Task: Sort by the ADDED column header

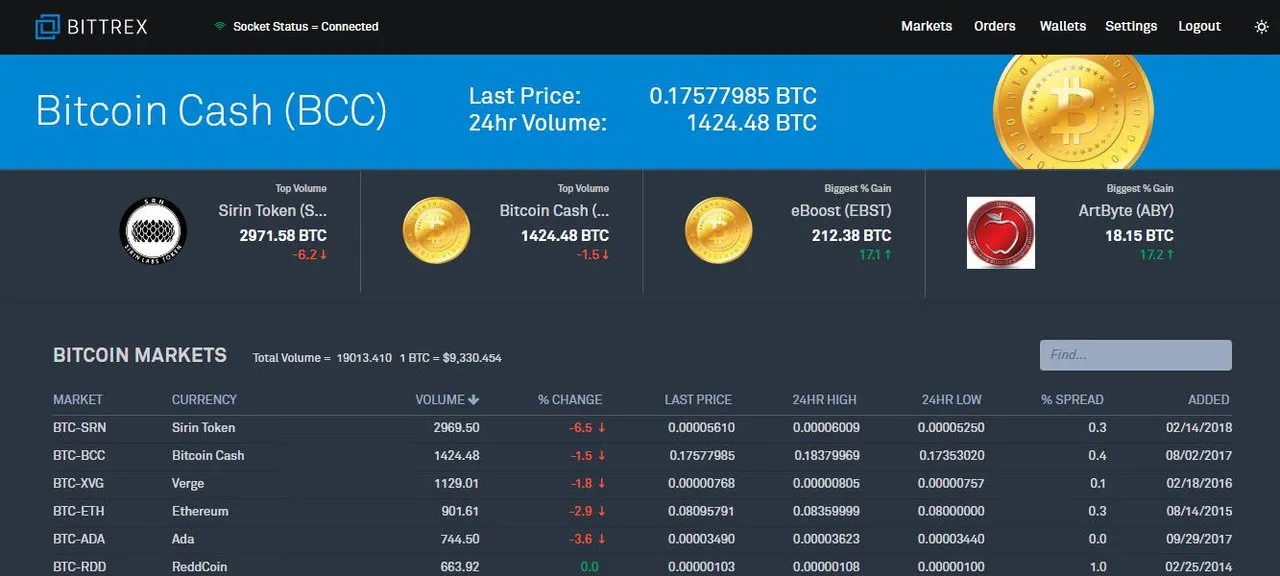Action: 1209,399
